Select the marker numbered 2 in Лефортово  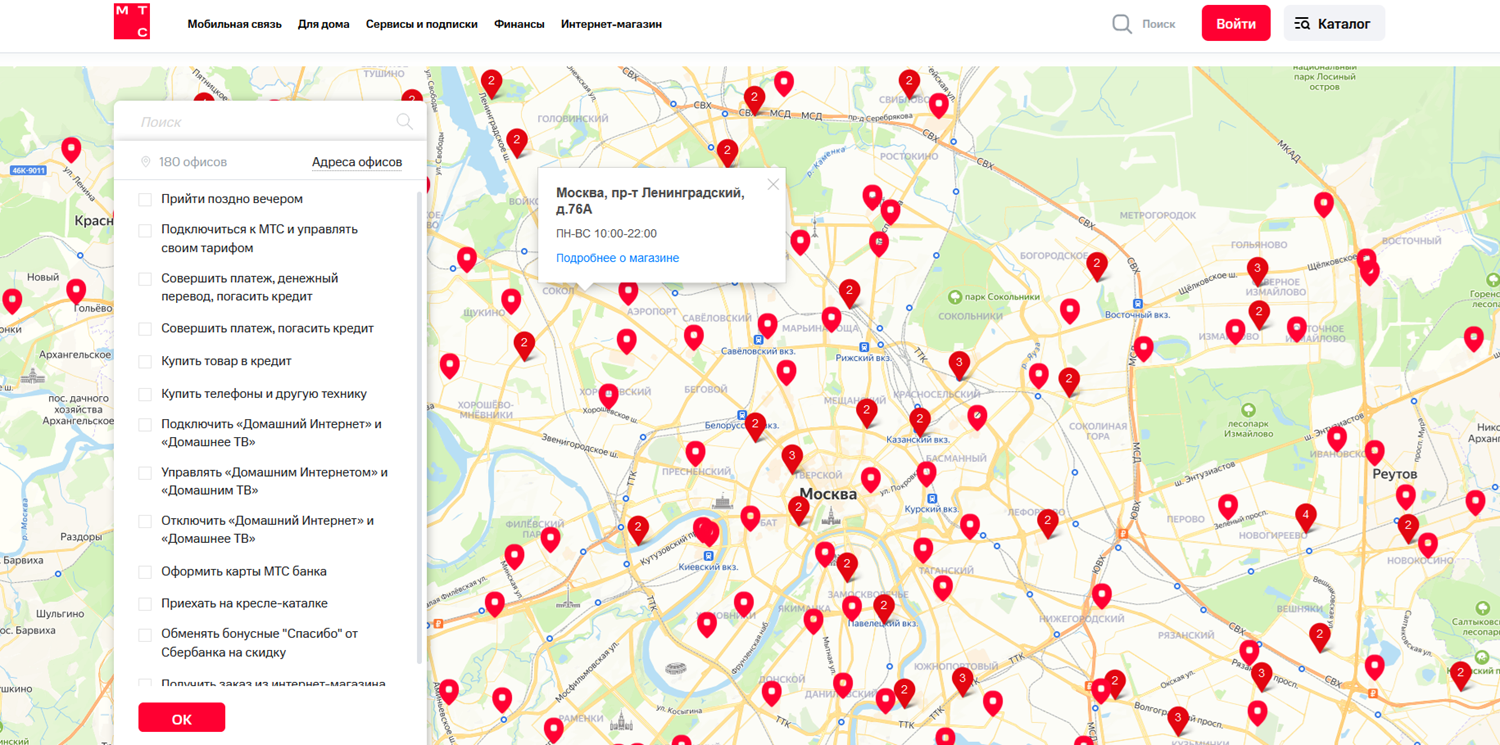tap(1048, 522)
